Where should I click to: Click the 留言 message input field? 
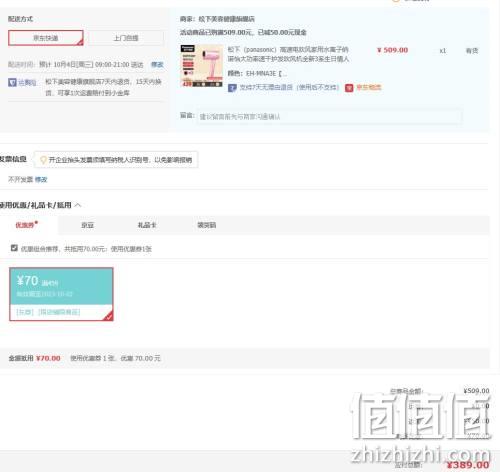pyautogui.click(x=329, y=116)
